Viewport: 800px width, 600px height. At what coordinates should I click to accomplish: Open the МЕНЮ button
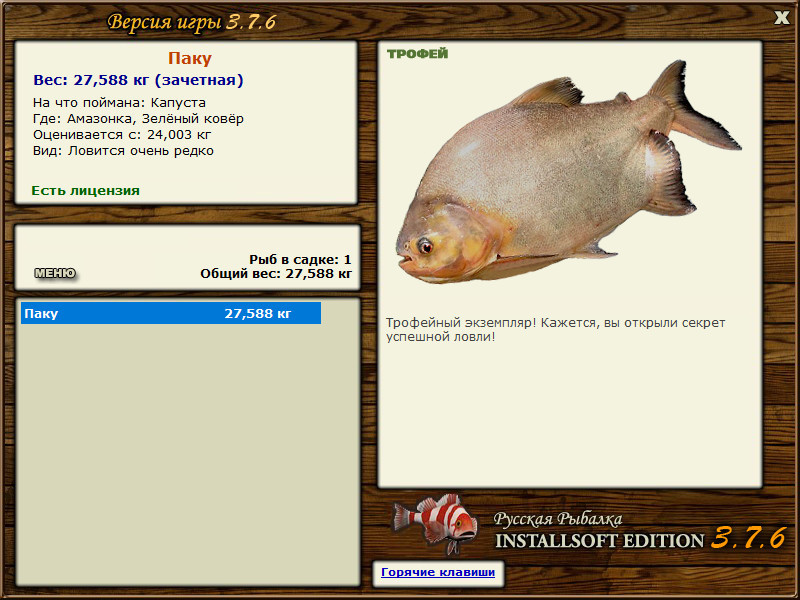coord(55,273)
